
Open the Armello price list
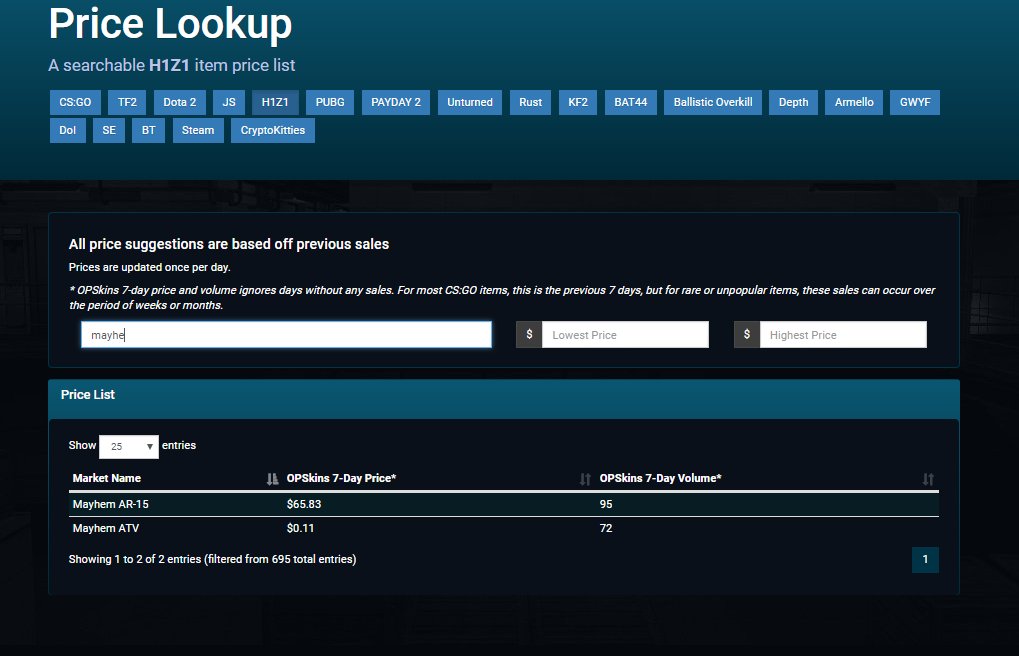854,102
